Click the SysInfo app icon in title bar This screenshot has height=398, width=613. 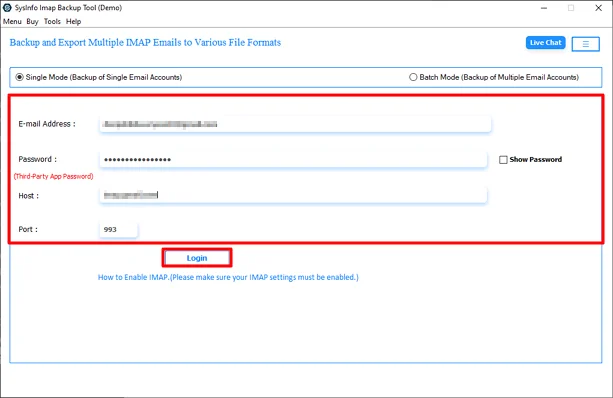click(7, 7)
